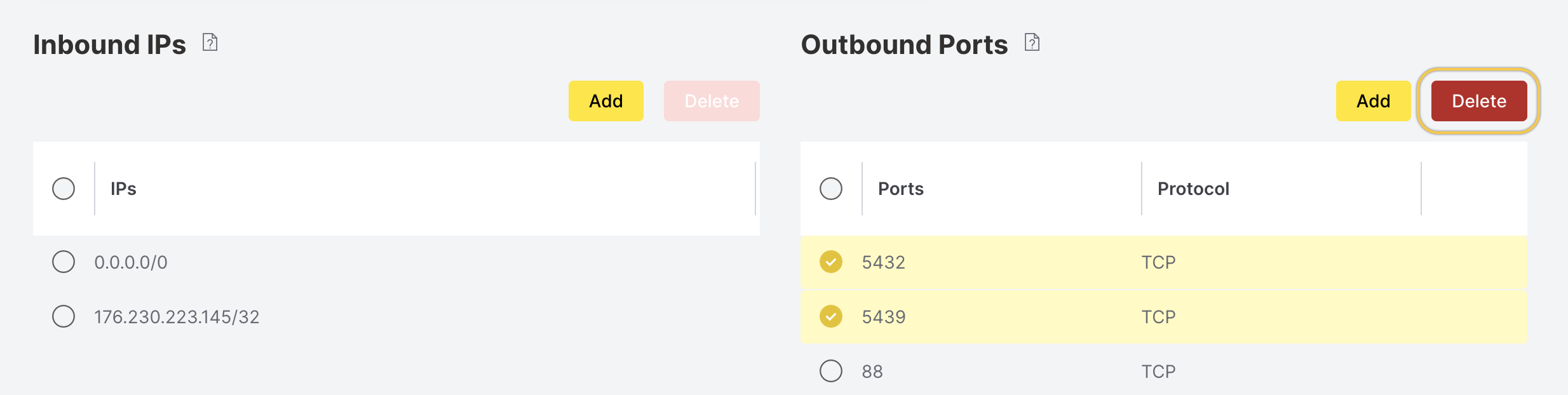
Task: Open the Inbound IPs help document icon
Action: 210,43
